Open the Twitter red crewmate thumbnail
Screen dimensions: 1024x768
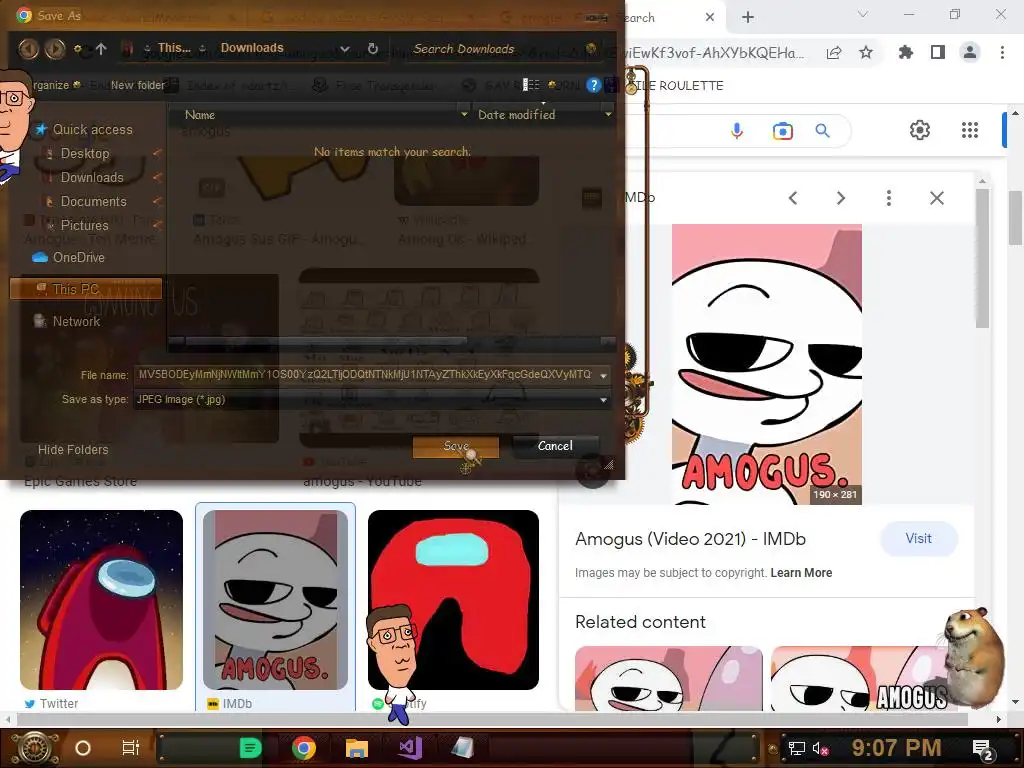[101, 600]
